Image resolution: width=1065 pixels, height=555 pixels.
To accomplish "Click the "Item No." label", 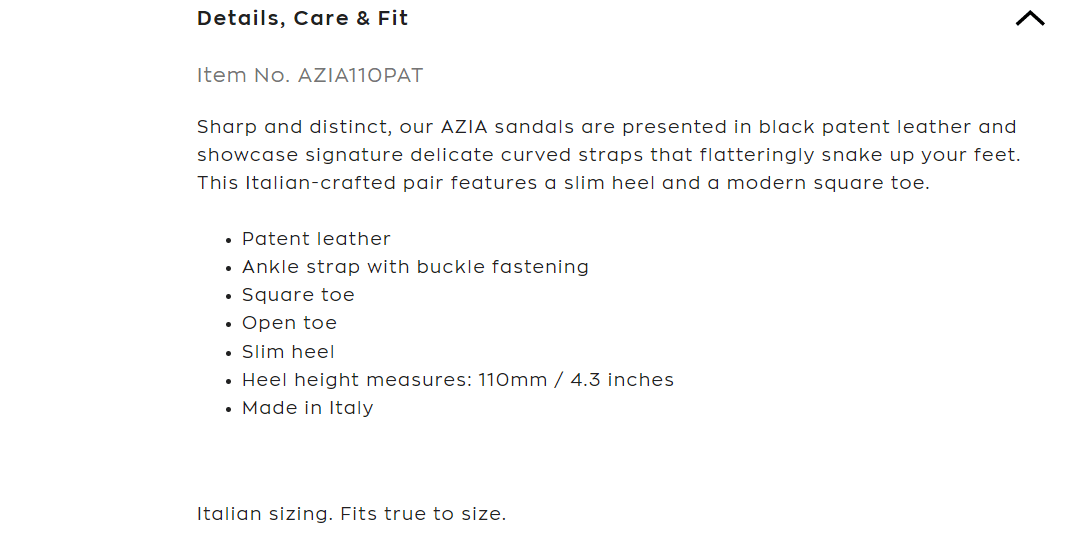I will pos(244,76).
